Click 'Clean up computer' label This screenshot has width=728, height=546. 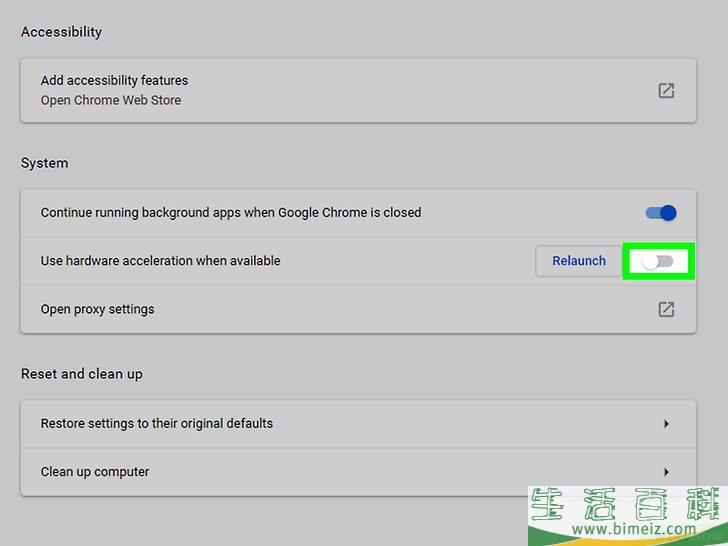pyautogui.click(x=95, y=472)
